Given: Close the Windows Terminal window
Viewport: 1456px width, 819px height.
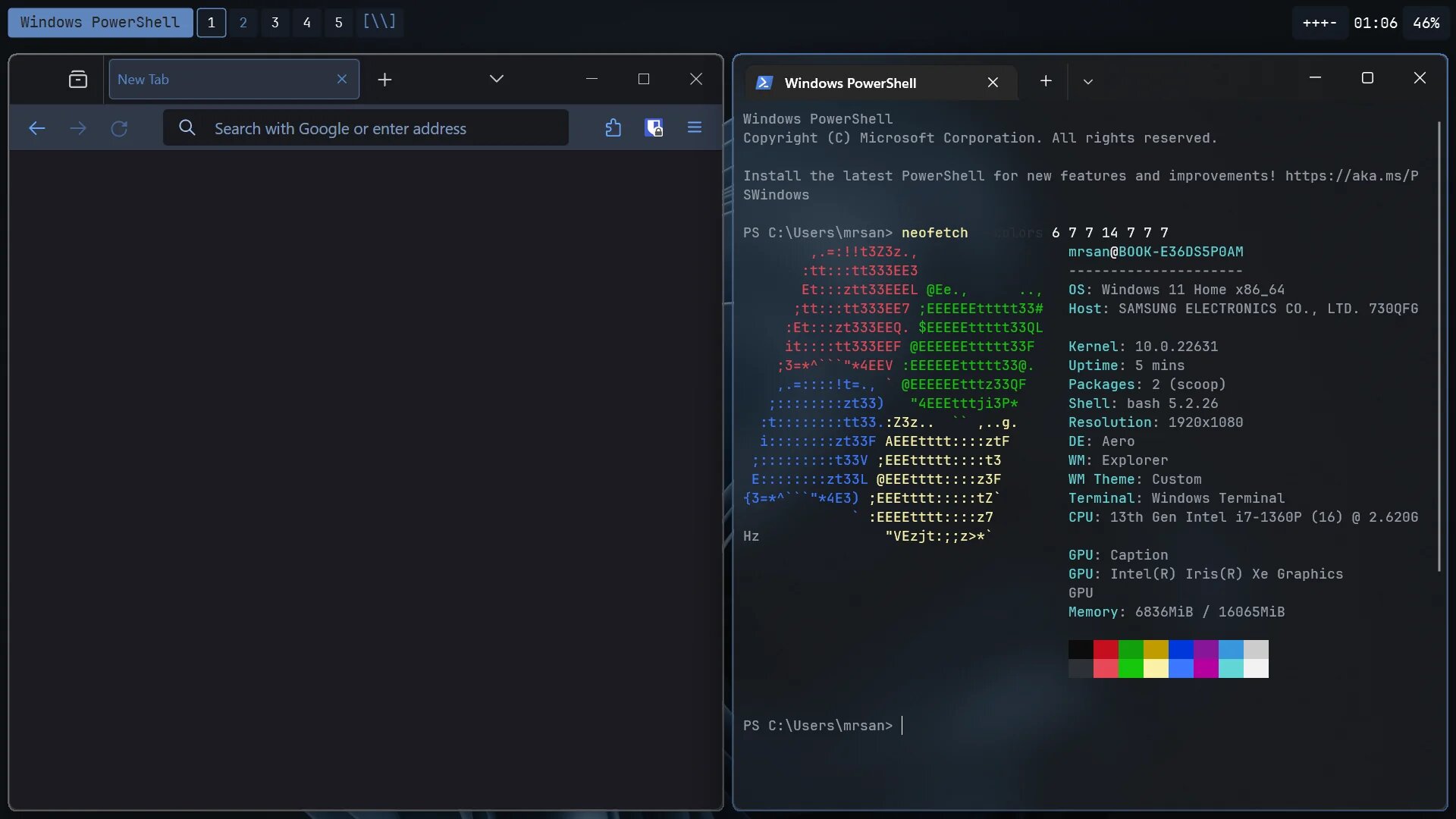Looking at the screenshot, I should click(x=1420, y=78).
